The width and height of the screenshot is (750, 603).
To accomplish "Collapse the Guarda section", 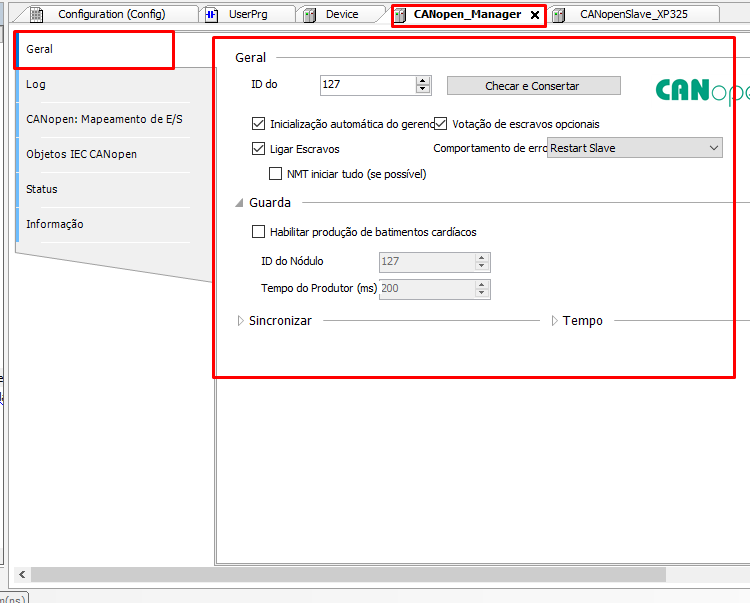I will 240,203.
